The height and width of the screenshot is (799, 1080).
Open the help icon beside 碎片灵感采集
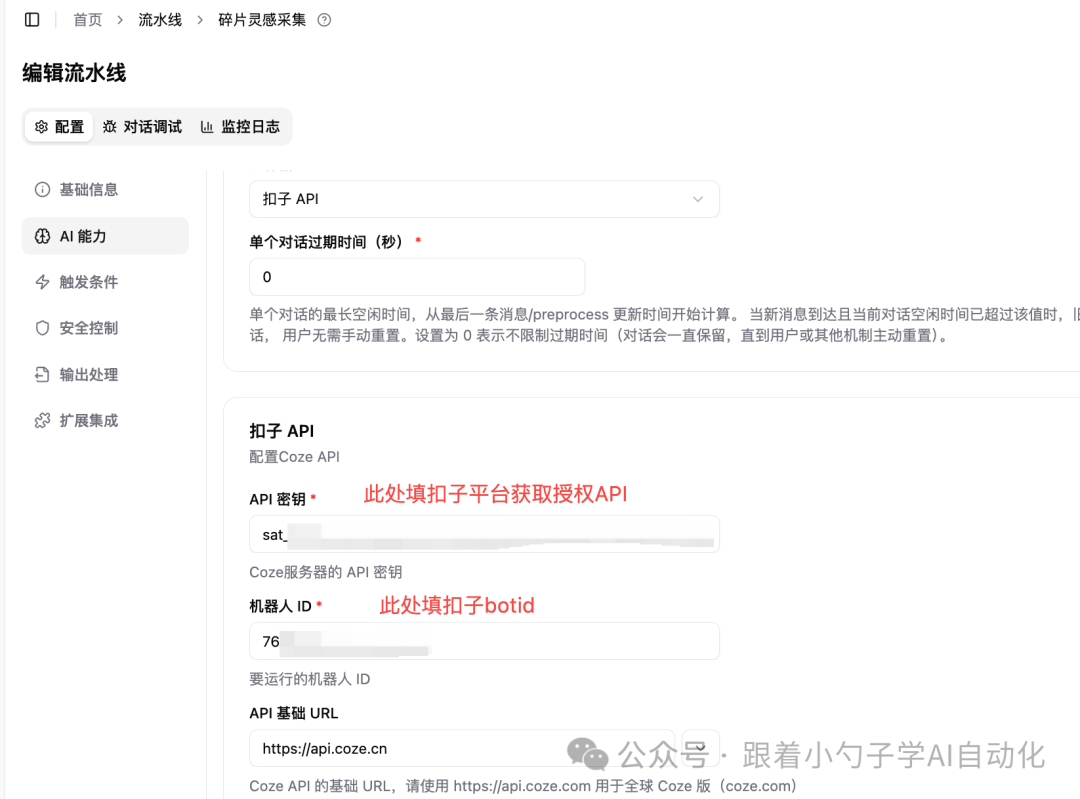(324, 20)
